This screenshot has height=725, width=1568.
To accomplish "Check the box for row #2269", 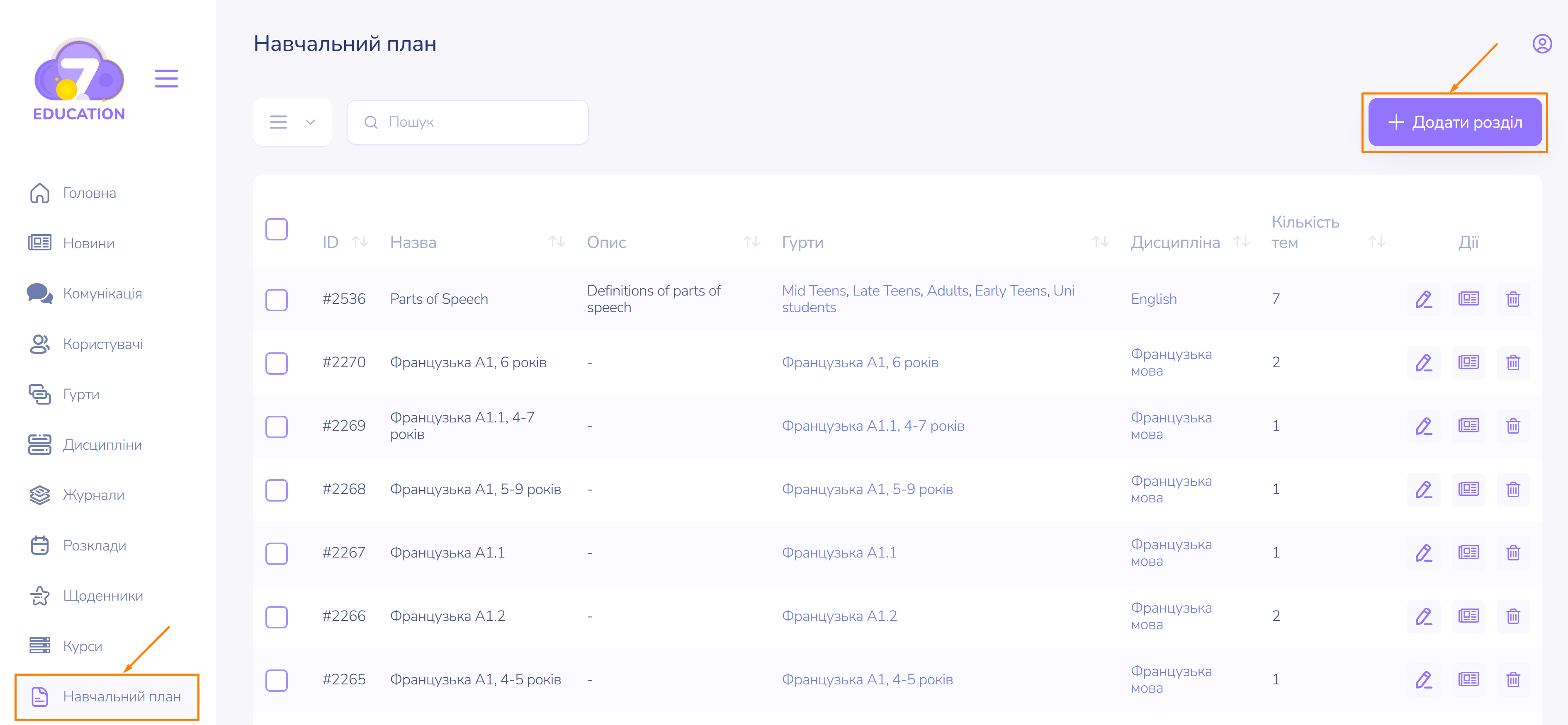I will 276,427.
